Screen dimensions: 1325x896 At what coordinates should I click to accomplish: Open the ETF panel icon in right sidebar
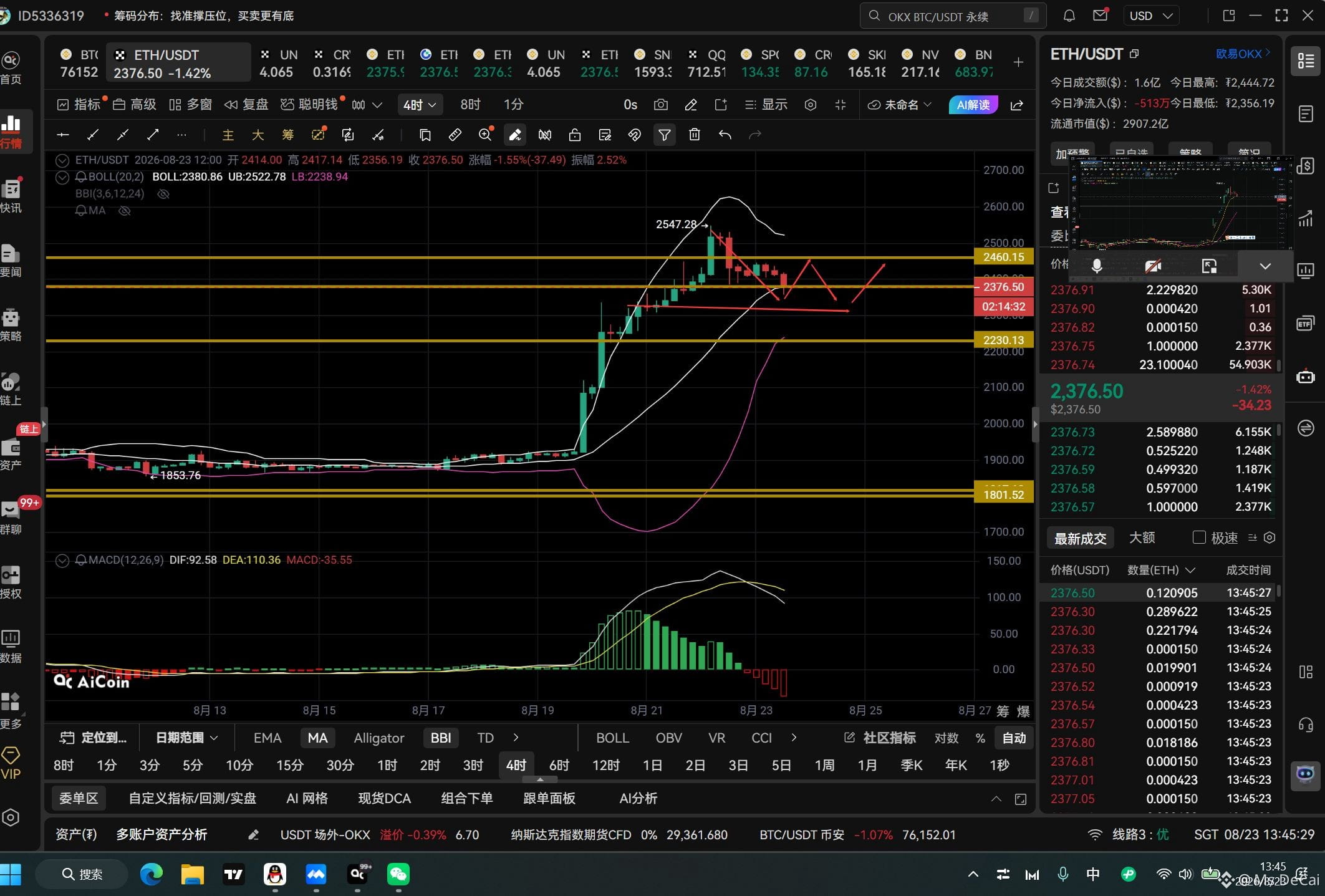click(x=1306, y=323)
